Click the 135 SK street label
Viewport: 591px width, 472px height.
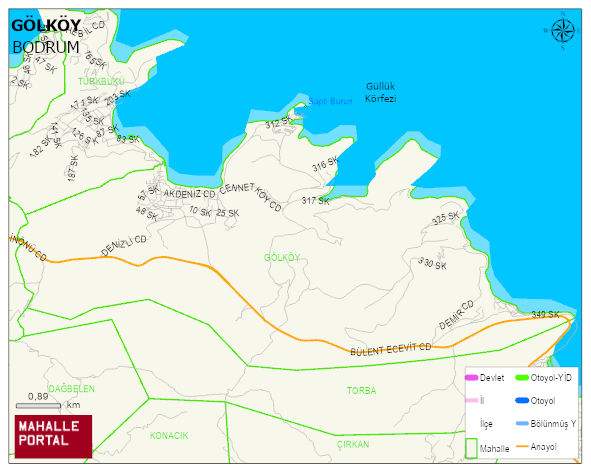pos(92,117)
